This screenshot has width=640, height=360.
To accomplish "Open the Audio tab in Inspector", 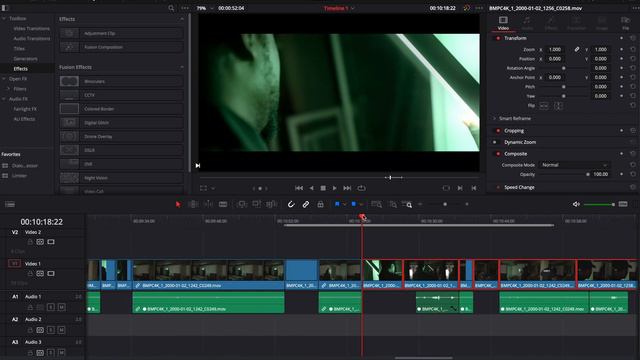I will coord(527,23).
